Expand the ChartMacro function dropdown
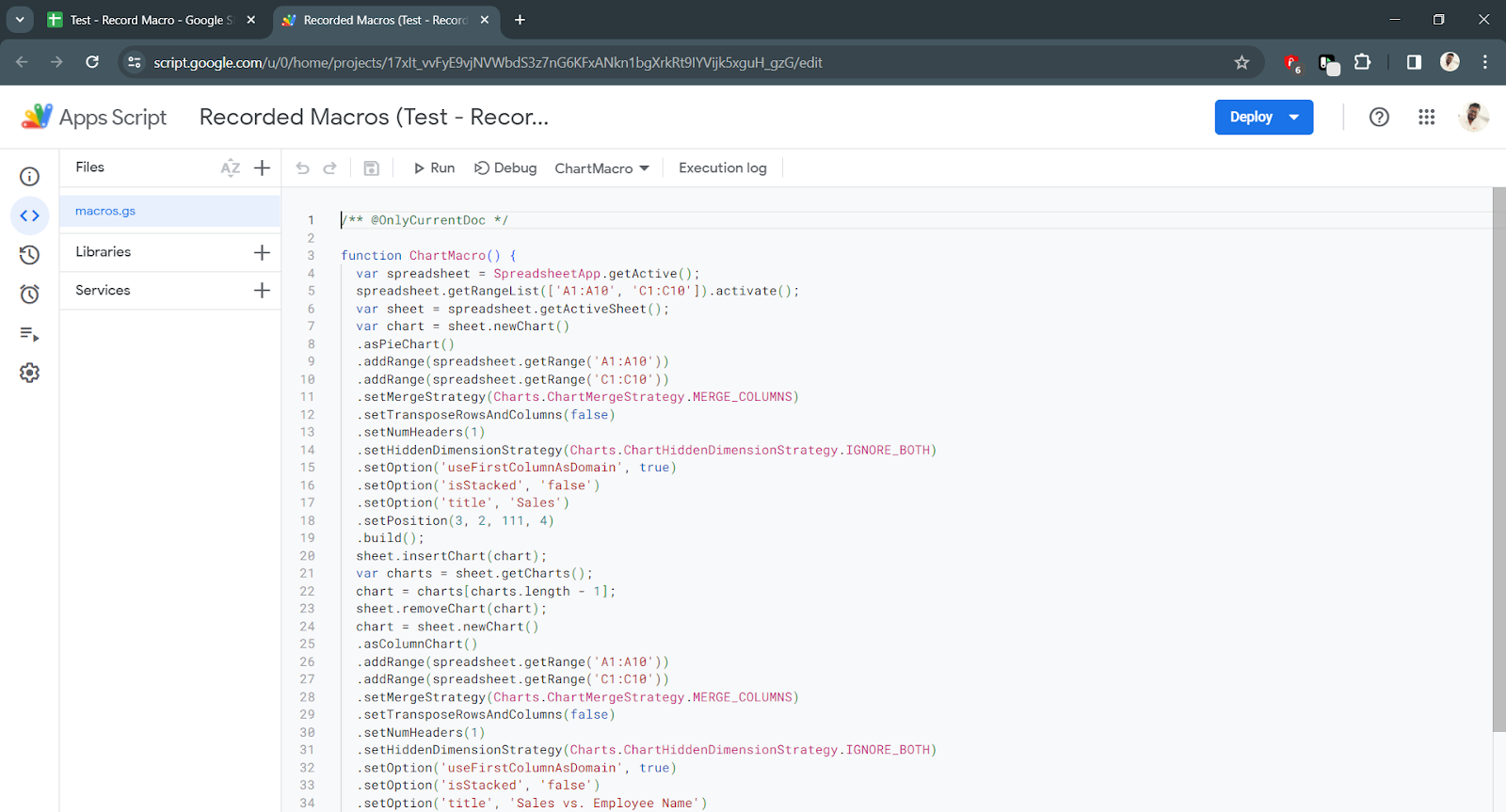Image resolution: width=1506 pixels, height=812 pixels. click(x=601, y=168)
